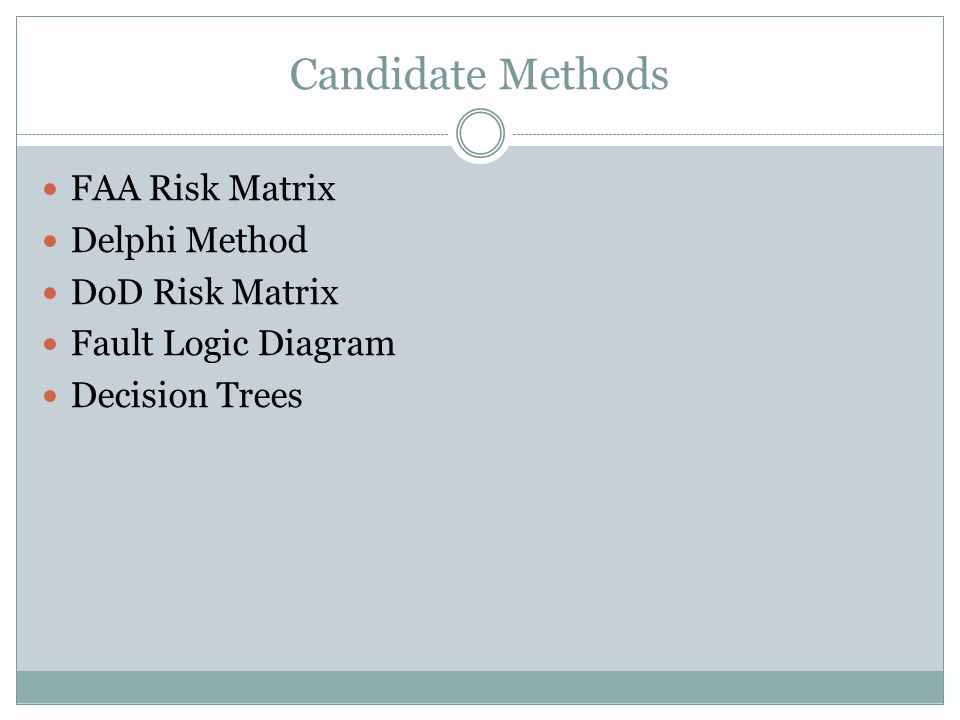Click the Fault Logic Diagram bullet text
The width and height of the screenshot is (960, 720).
tap(233, 344)
